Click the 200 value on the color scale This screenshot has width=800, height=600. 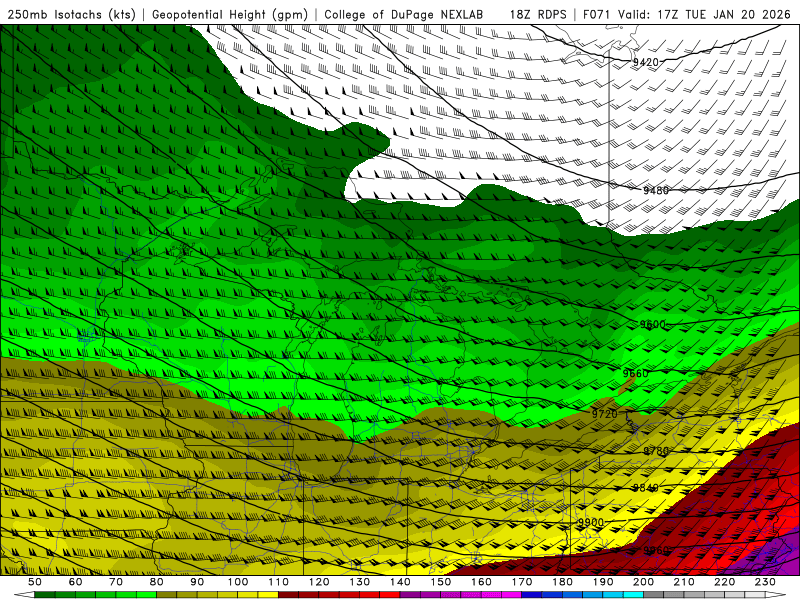coord(643,582)
